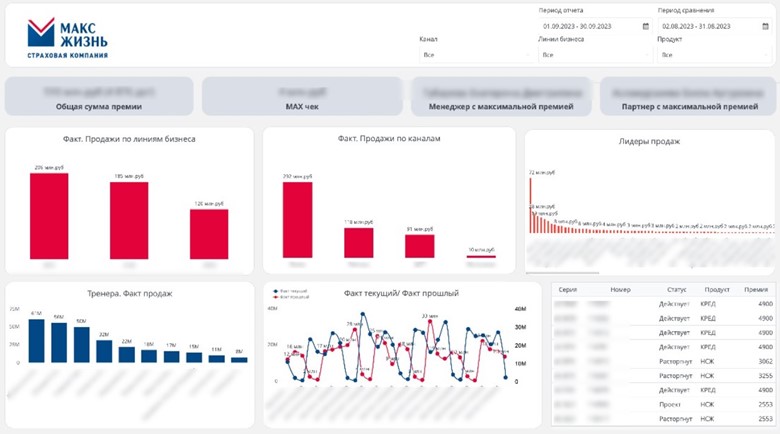Select the НСЖ product in the 3255 row

[x=707, y=376]
